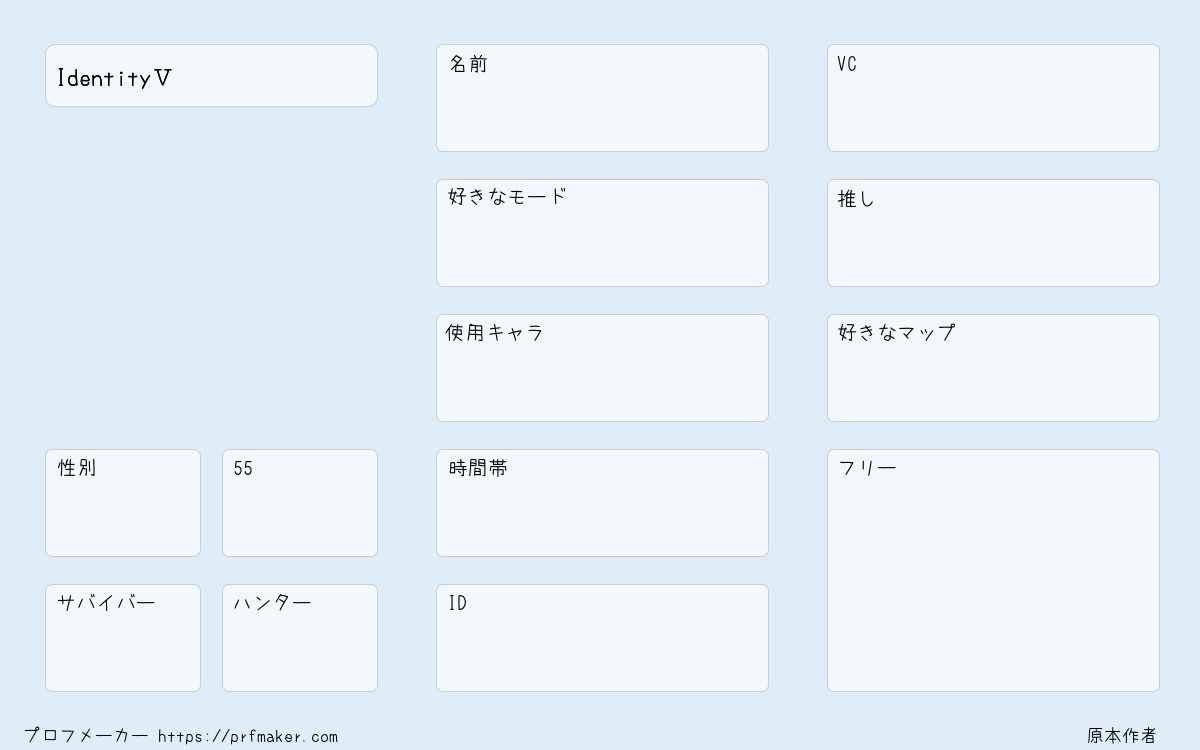Image resolution: width=1200 pixels, height=750 pixels.
Task: Click the ハンター box
Action: (x=300, y=638)
